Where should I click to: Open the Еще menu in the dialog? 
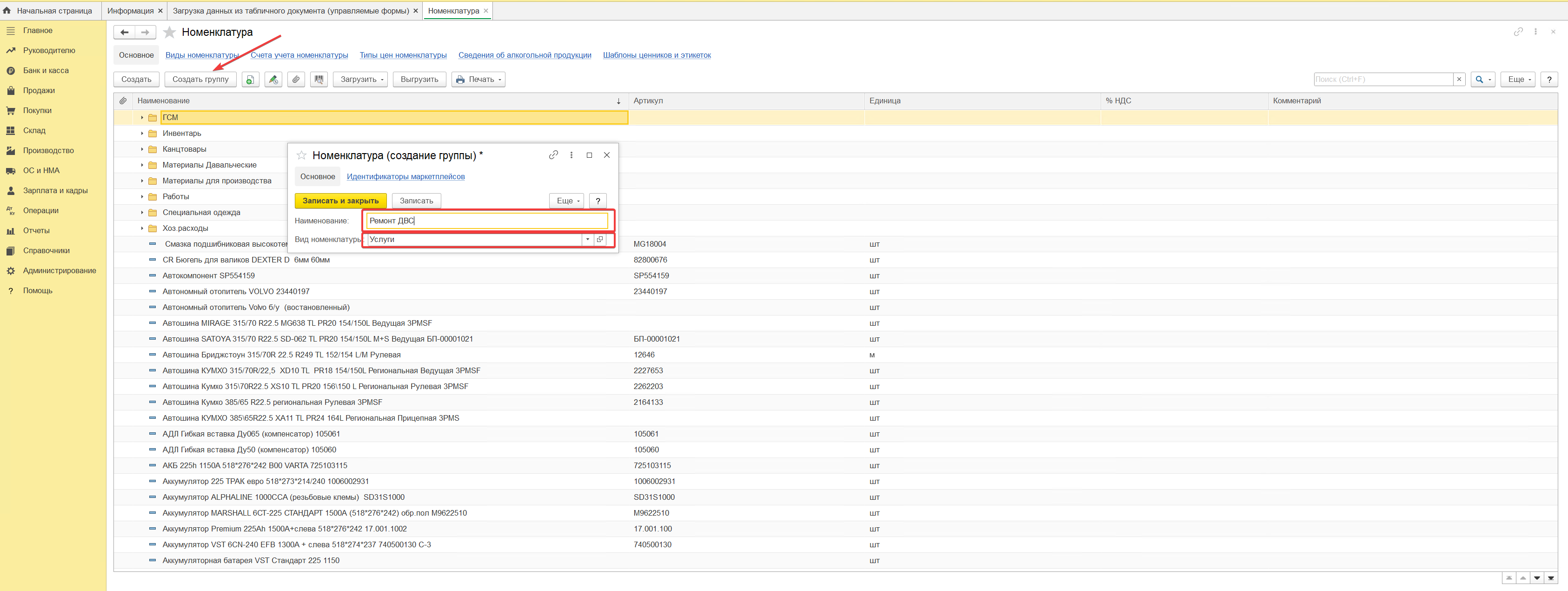click(567, 201)
